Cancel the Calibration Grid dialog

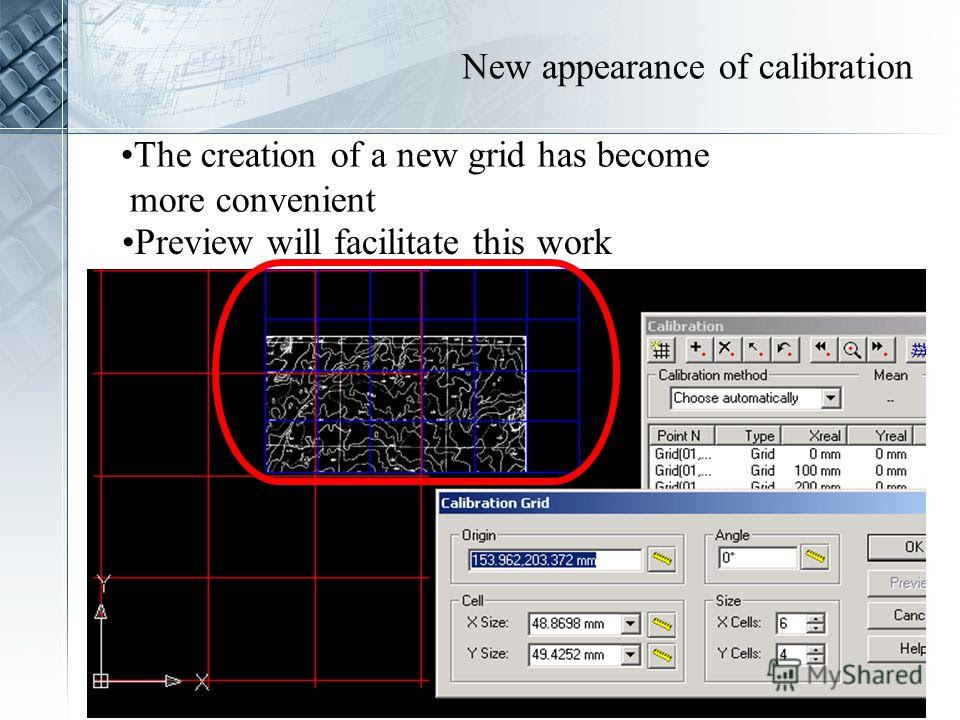click(897, 615)
